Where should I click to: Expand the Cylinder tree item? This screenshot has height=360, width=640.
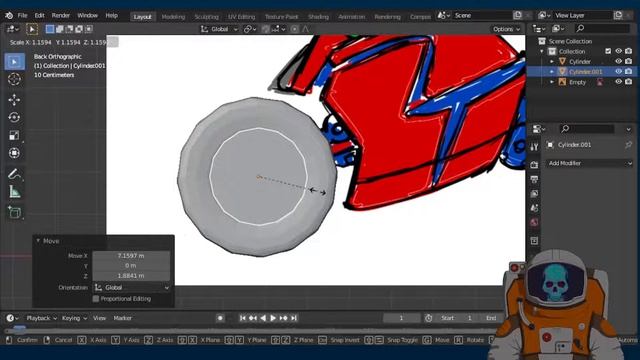tap(552, 62)
